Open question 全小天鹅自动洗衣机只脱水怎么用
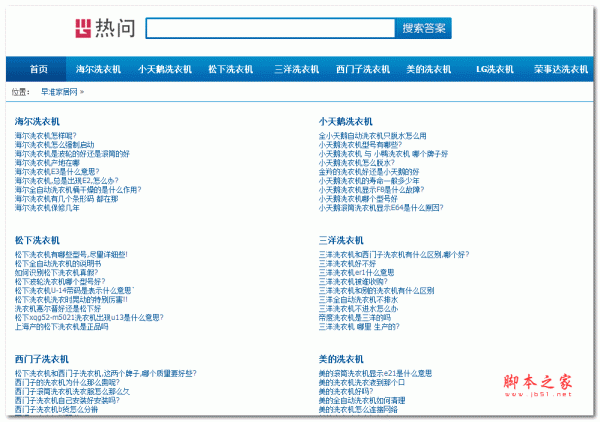The image size is (600, 422). pyautogui.click(x=372, y=135)
